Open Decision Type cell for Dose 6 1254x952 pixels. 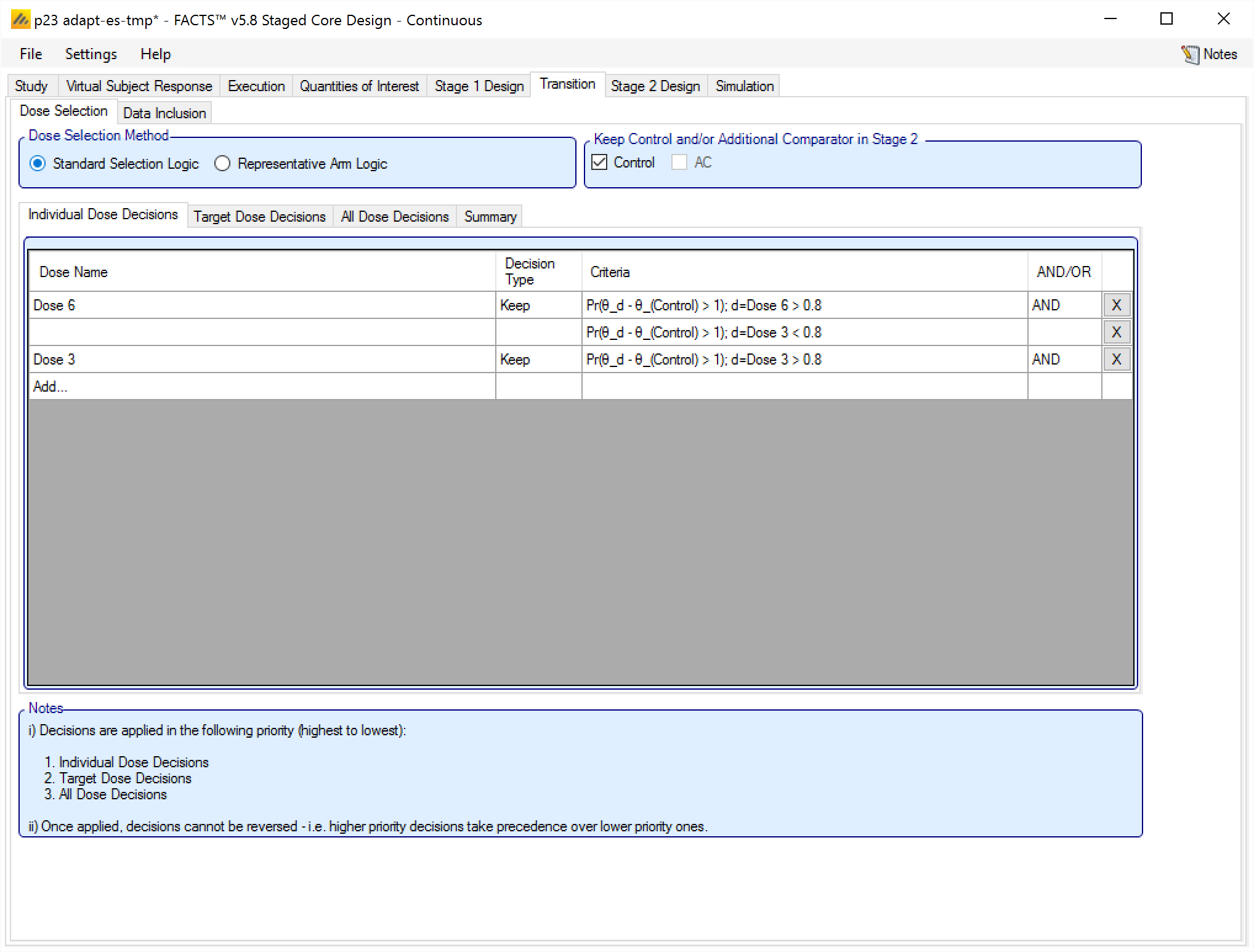click(x=538, y=305)
